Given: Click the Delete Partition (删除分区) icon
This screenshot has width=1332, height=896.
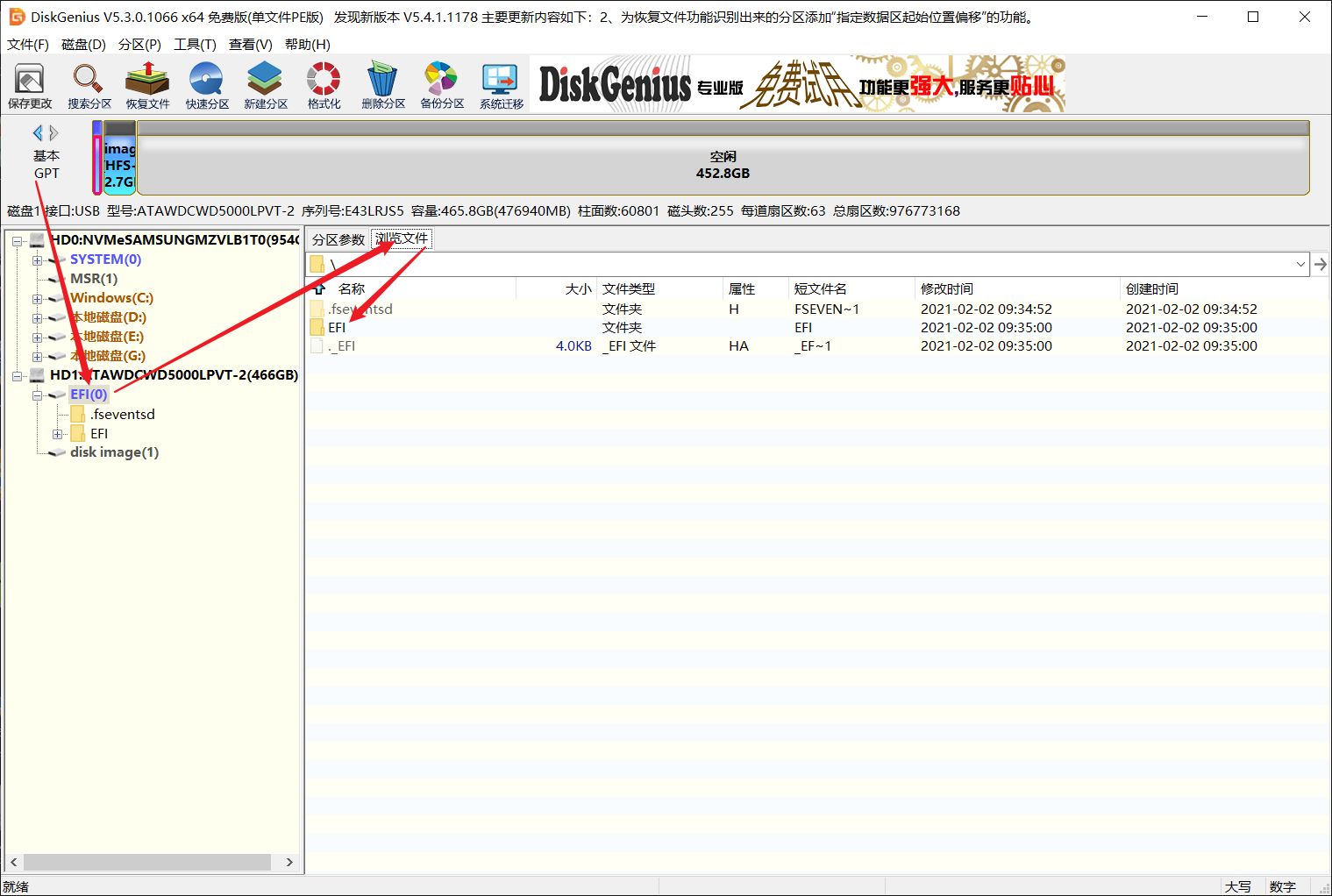Looking at the screenshot, I should [x=383, y=85].
